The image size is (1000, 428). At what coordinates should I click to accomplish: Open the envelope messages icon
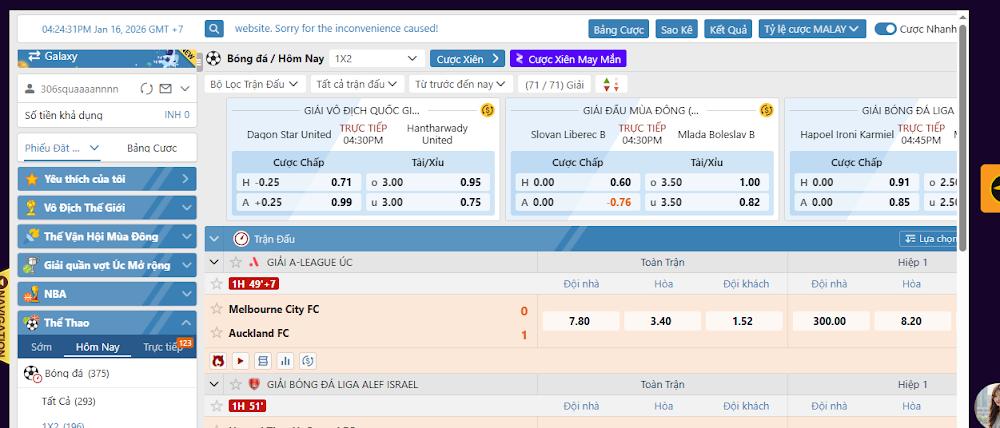point(165,90)
